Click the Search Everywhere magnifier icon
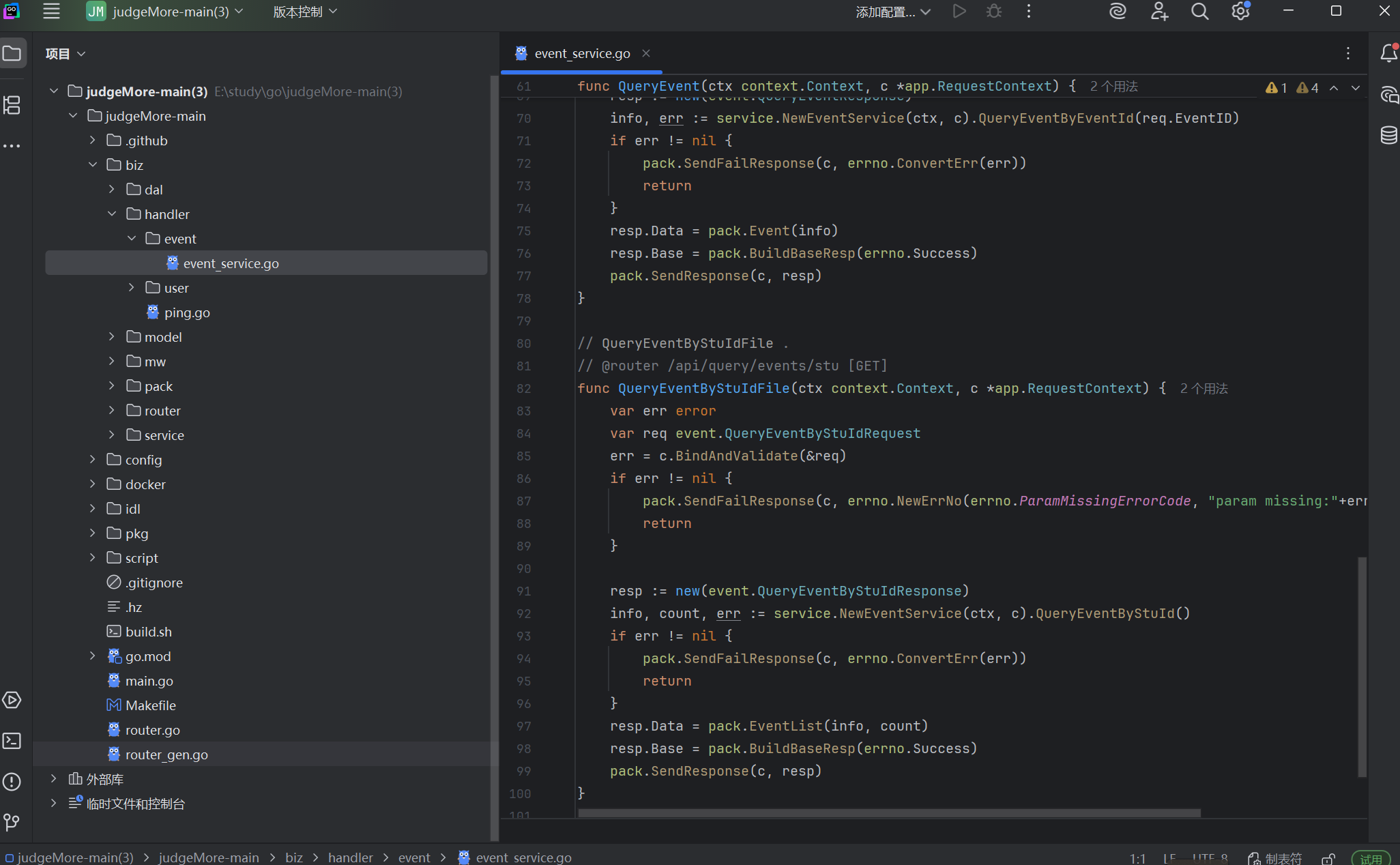This screenshot has height=865, width=1400. [x=1199, y=12]
